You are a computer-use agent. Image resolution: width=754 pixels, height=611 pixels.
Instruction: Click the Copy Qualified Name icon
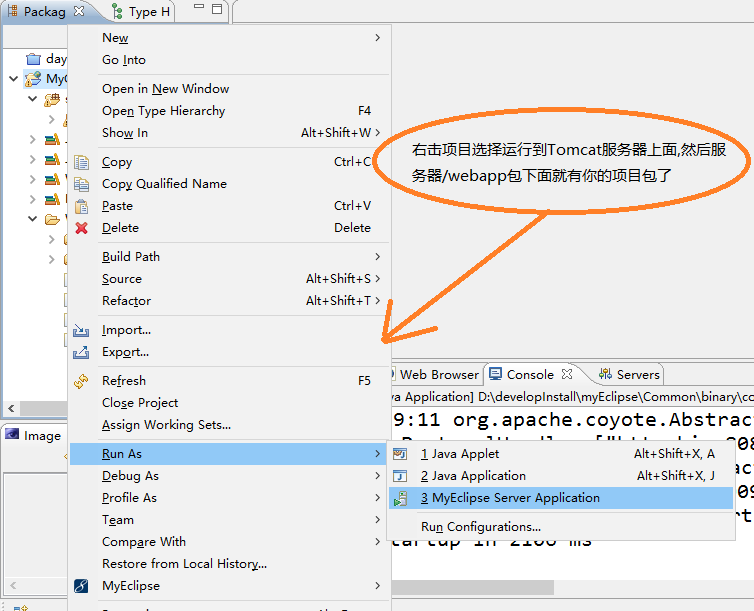(81, 184)
